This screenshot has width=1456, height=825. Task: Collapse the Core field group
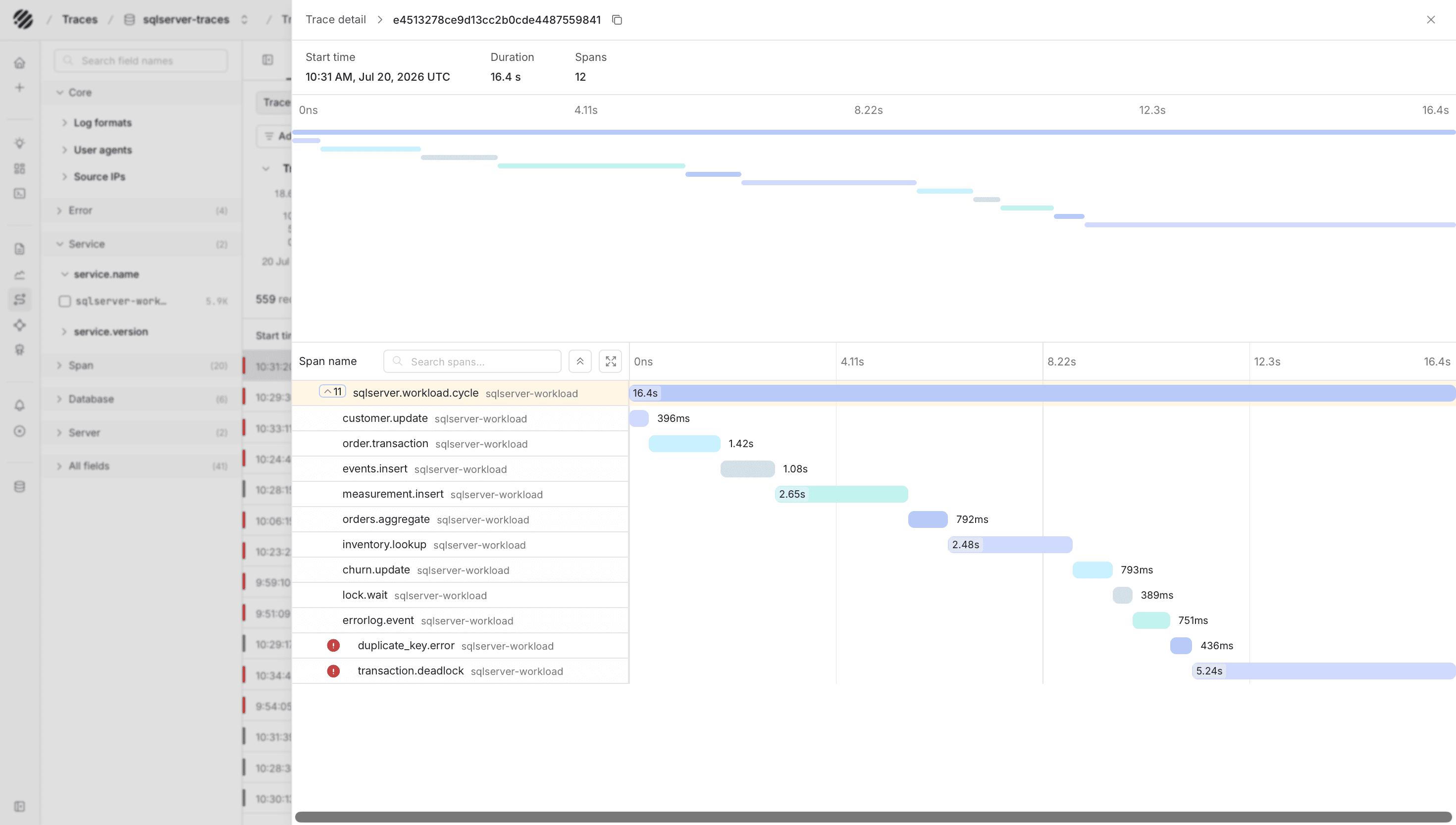141,93
